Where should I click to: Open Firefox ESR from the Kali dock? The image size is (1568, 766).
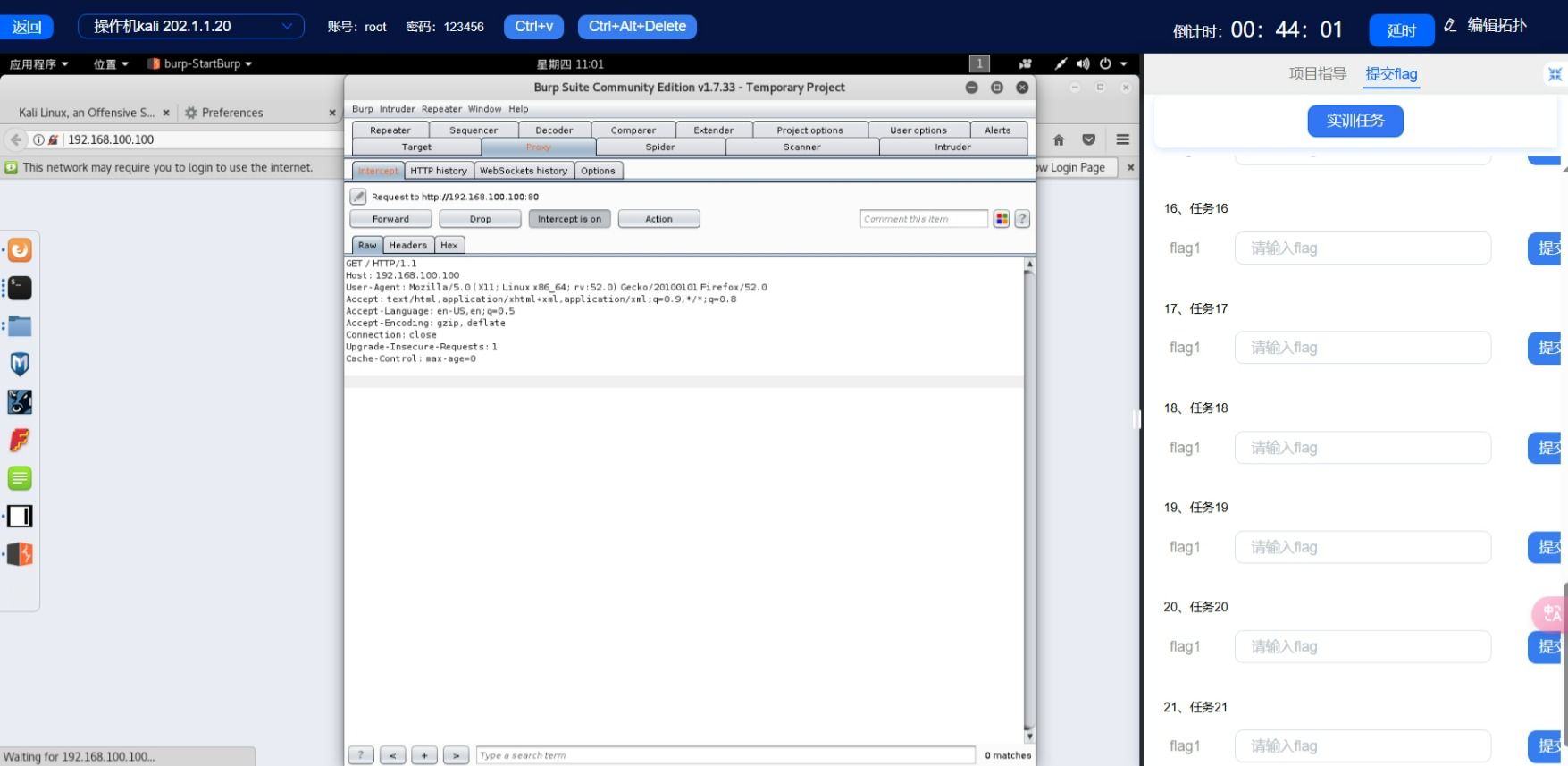click(x=20, y=250)
